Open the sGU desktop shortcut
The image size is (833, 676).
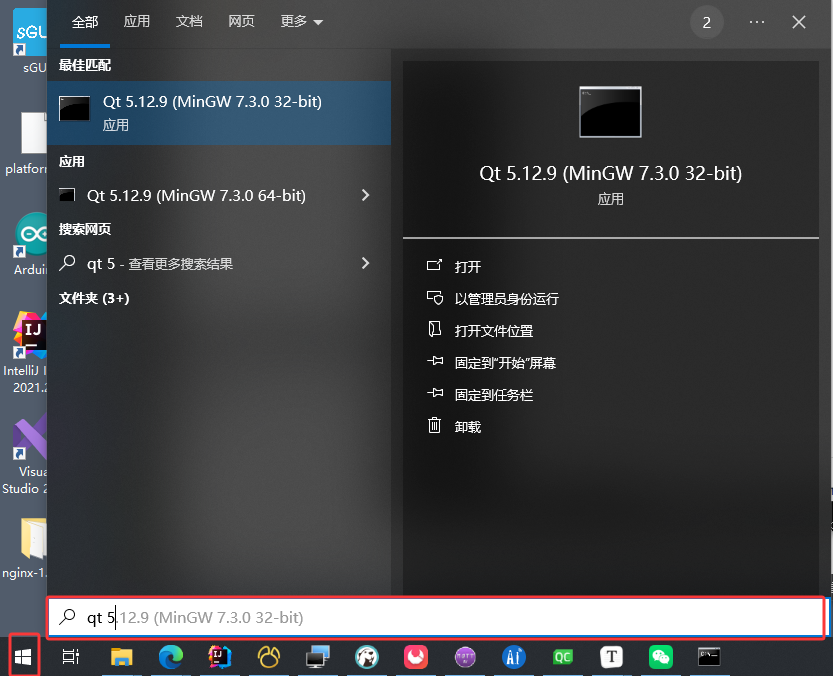click(x=30, y=40)
